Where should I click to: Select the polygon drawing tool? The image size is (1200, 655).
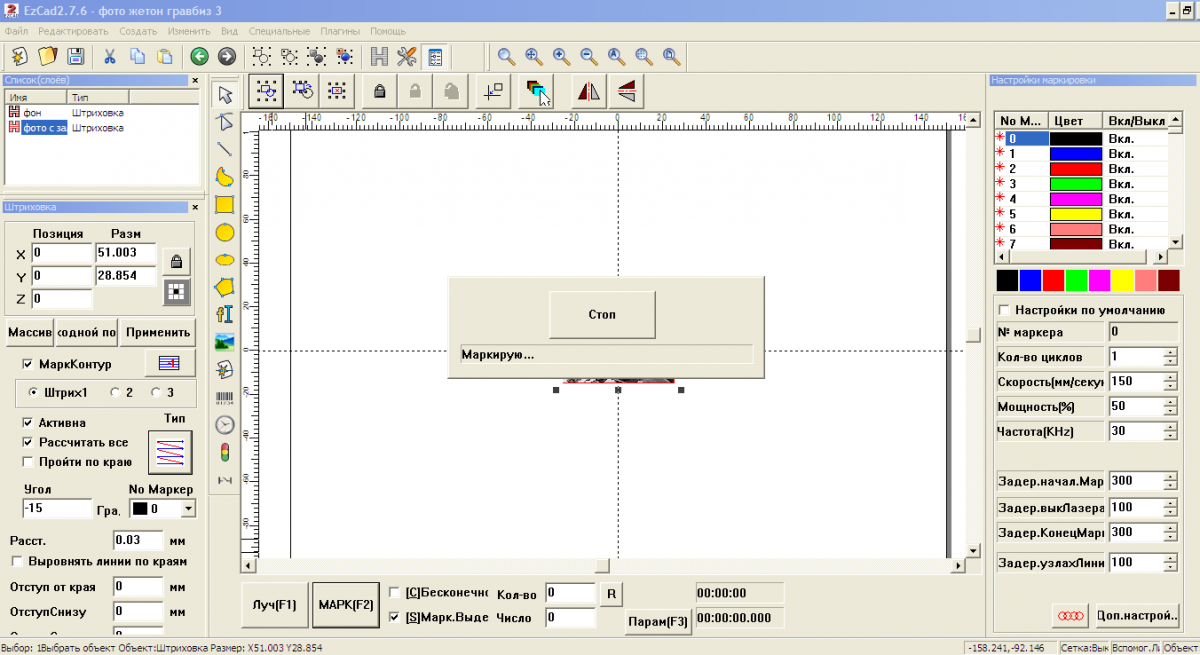coord(225,287)
